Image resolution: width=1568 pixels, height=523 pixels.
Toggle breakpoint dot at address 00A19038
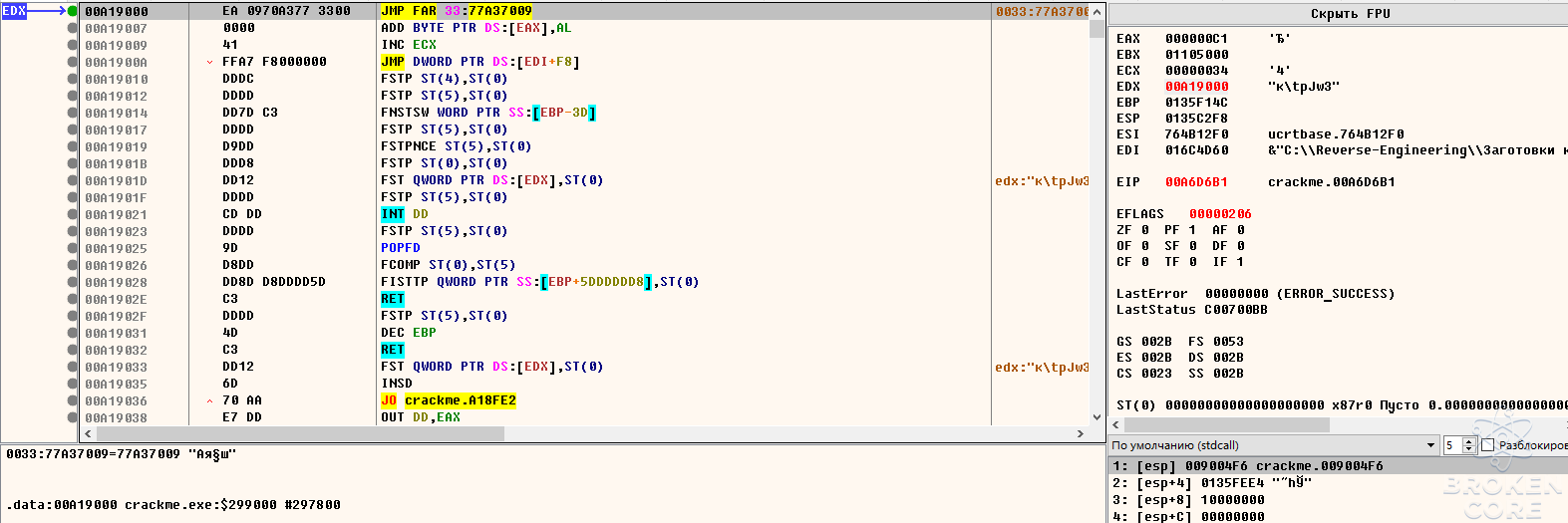coord(72,417)
